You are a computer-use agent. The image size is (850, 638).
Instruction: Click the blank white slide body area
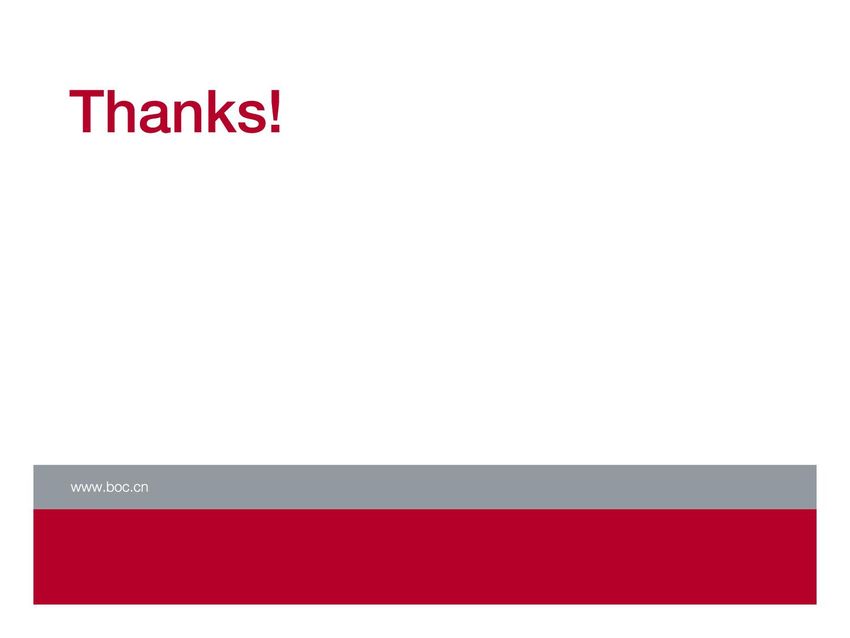[x=425, y=298]
